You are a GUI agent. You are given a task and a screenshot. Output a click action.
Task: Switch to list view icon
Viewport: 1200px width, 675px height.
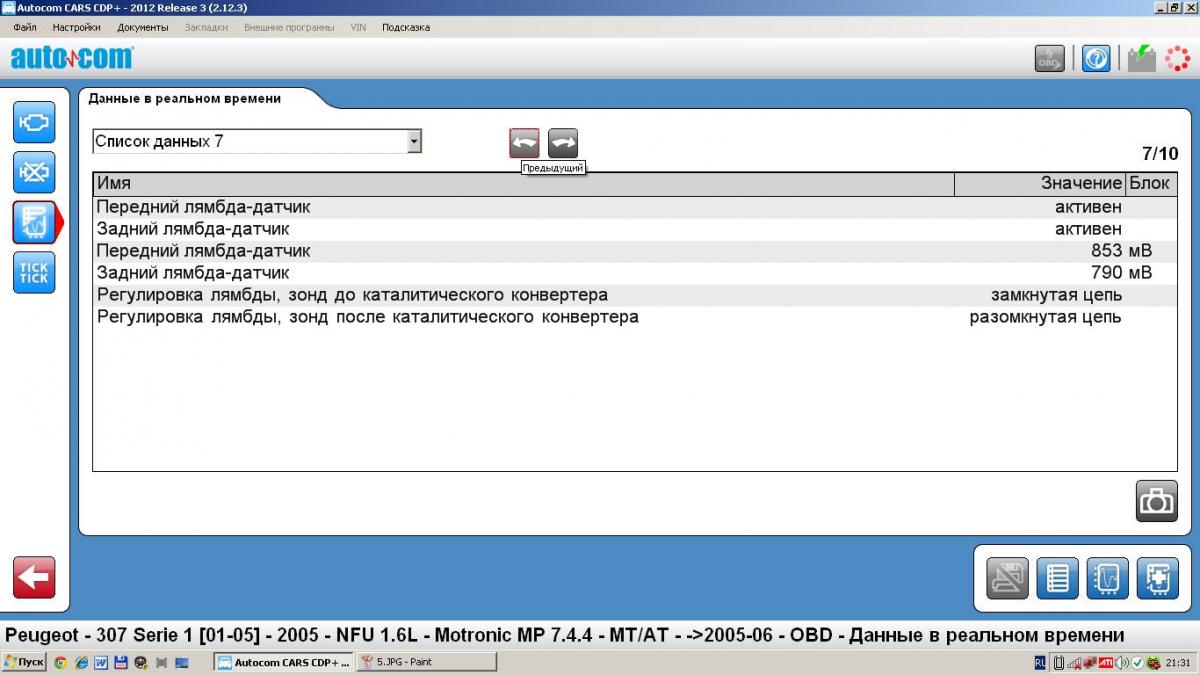click(1057, 578)
